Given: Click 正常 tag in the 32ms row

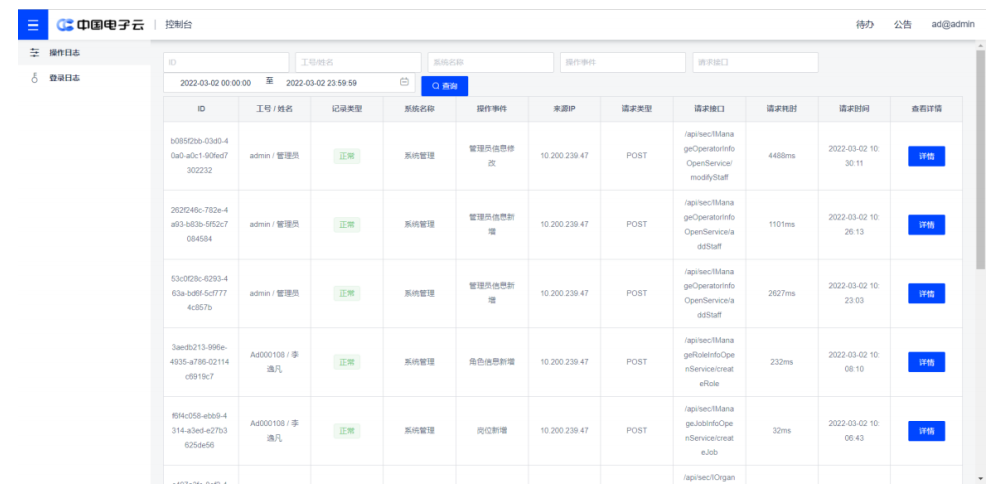Looking at the screenshot, I should 347,431.
